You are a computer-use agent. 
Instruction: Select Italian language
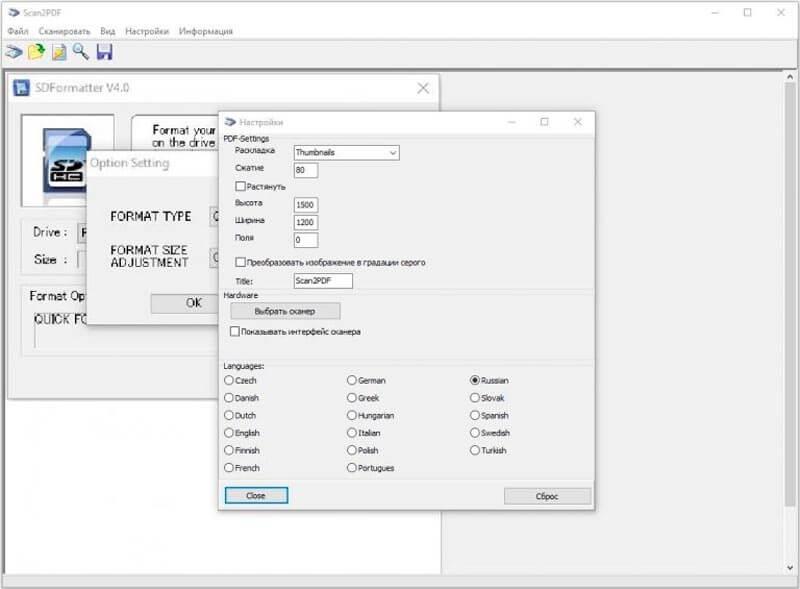[x=352, y=433]
